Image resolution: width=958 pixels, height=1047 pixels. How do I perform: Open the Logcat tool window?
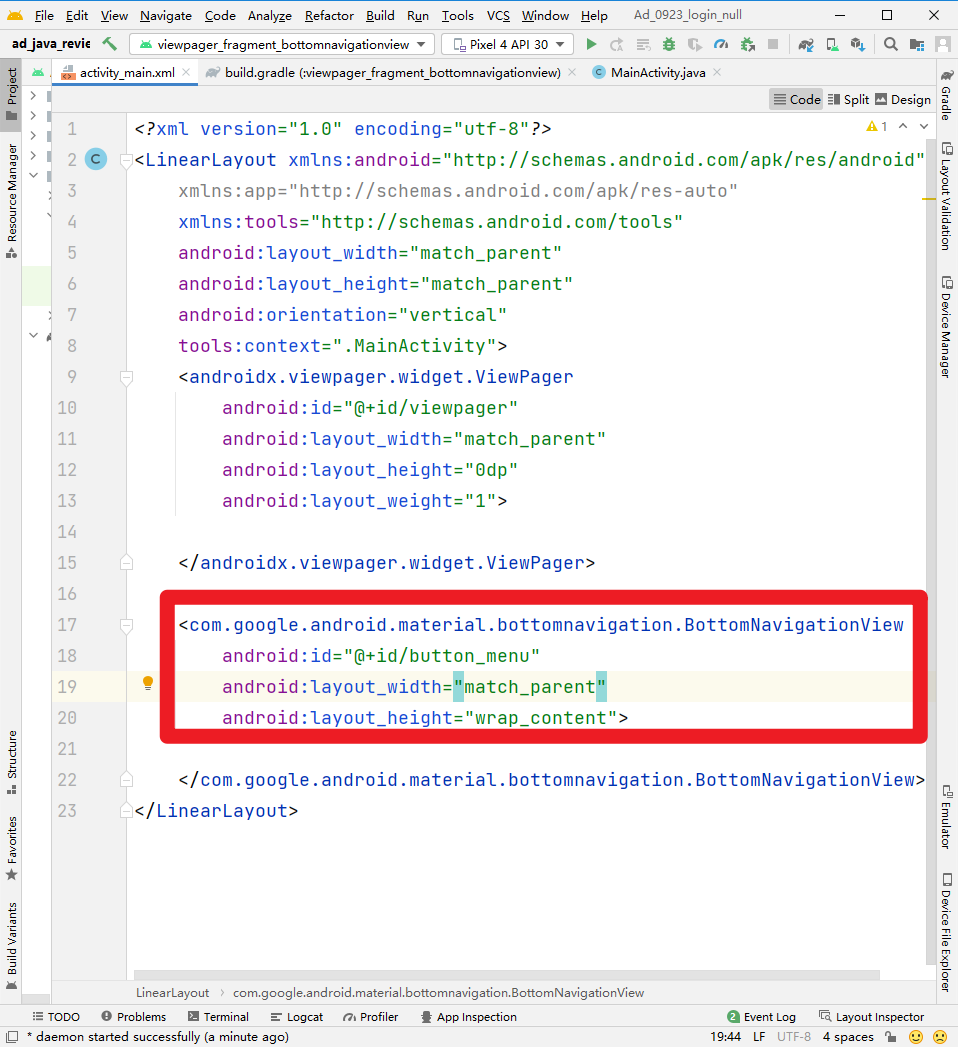[x=297, y=1016]
